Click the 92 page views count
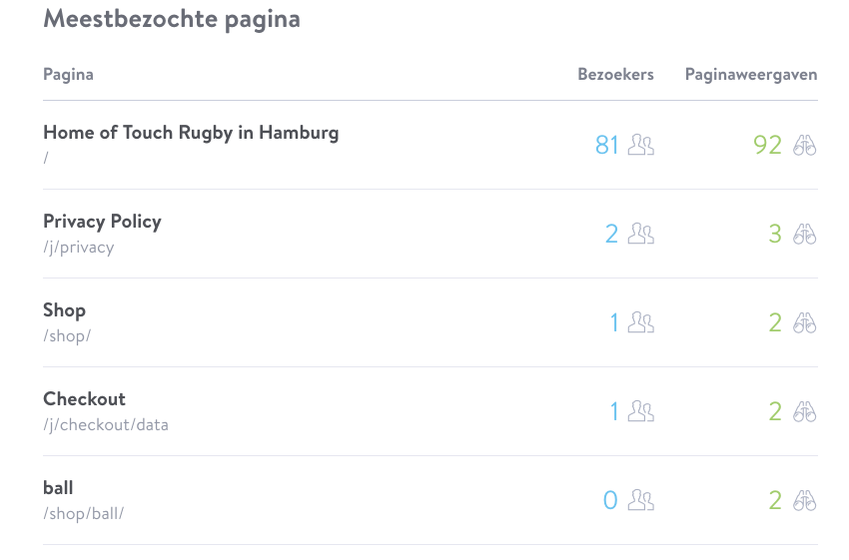This screenshot has width=849, height=560. tap(767, 145)
